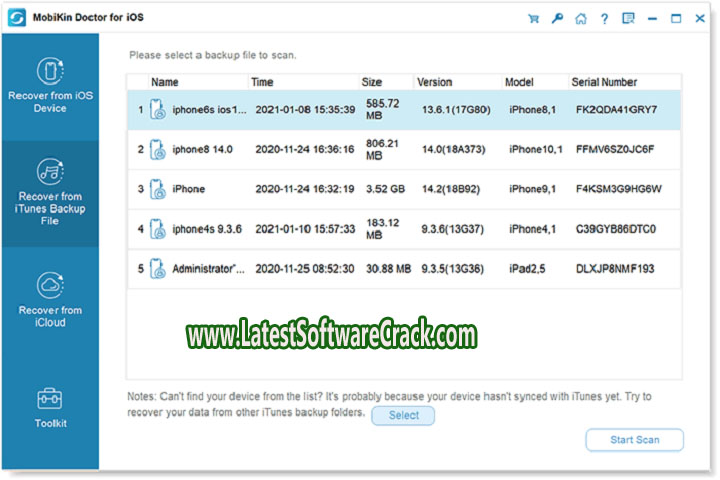Screen dimensions: 720x480
Task: Open the feedback note icon
Action: tap(628, 19)
